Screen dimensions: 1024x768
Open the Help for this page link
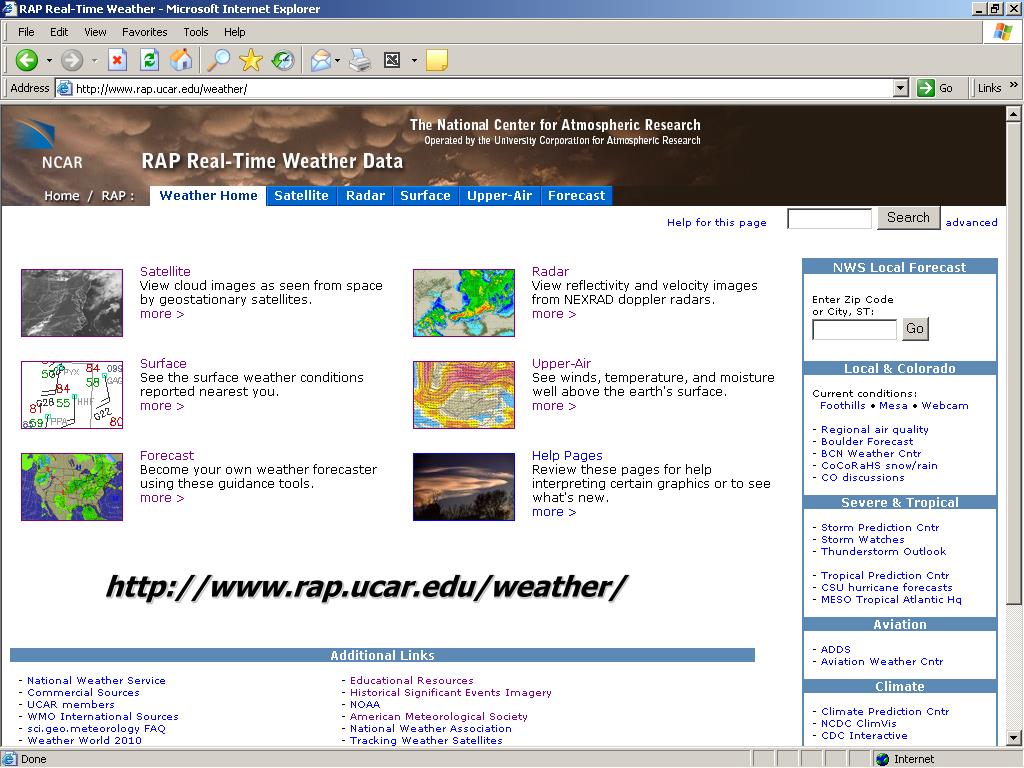click(716, 222)
